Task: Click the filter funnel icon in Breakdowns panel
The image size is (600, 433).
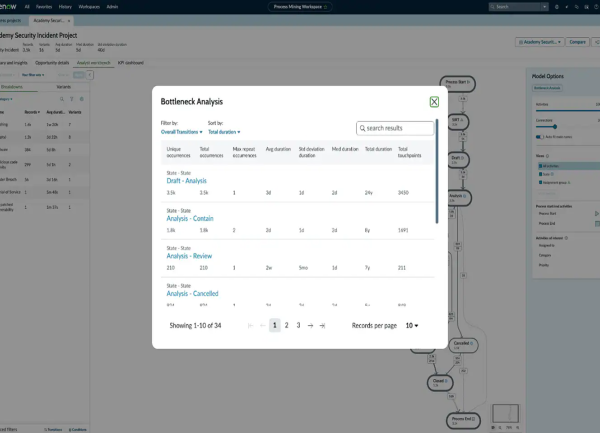Action: [x=72, y=99]
